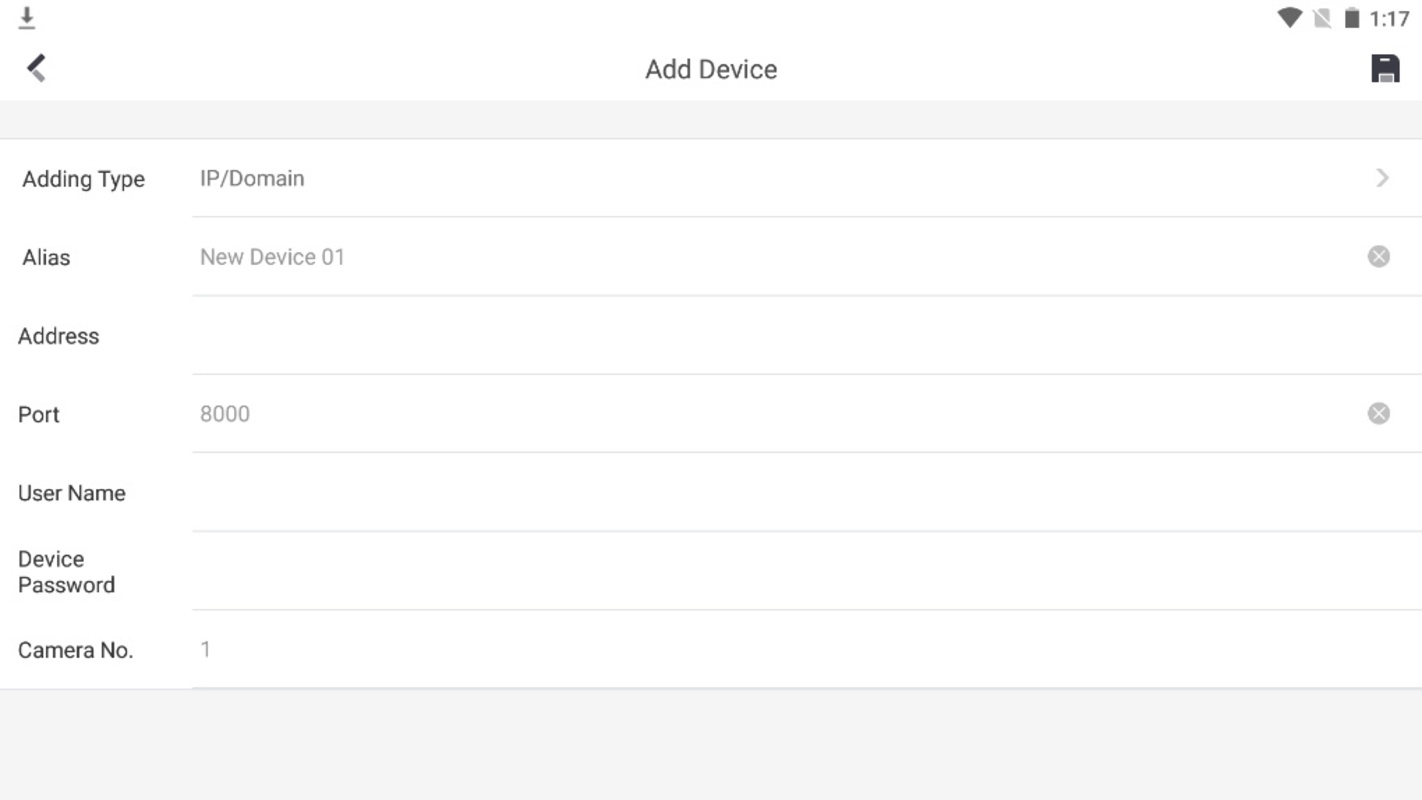Open the IP/Domain adding type selector
Viewport: 1422px width, 800px height.
(806, 178)
